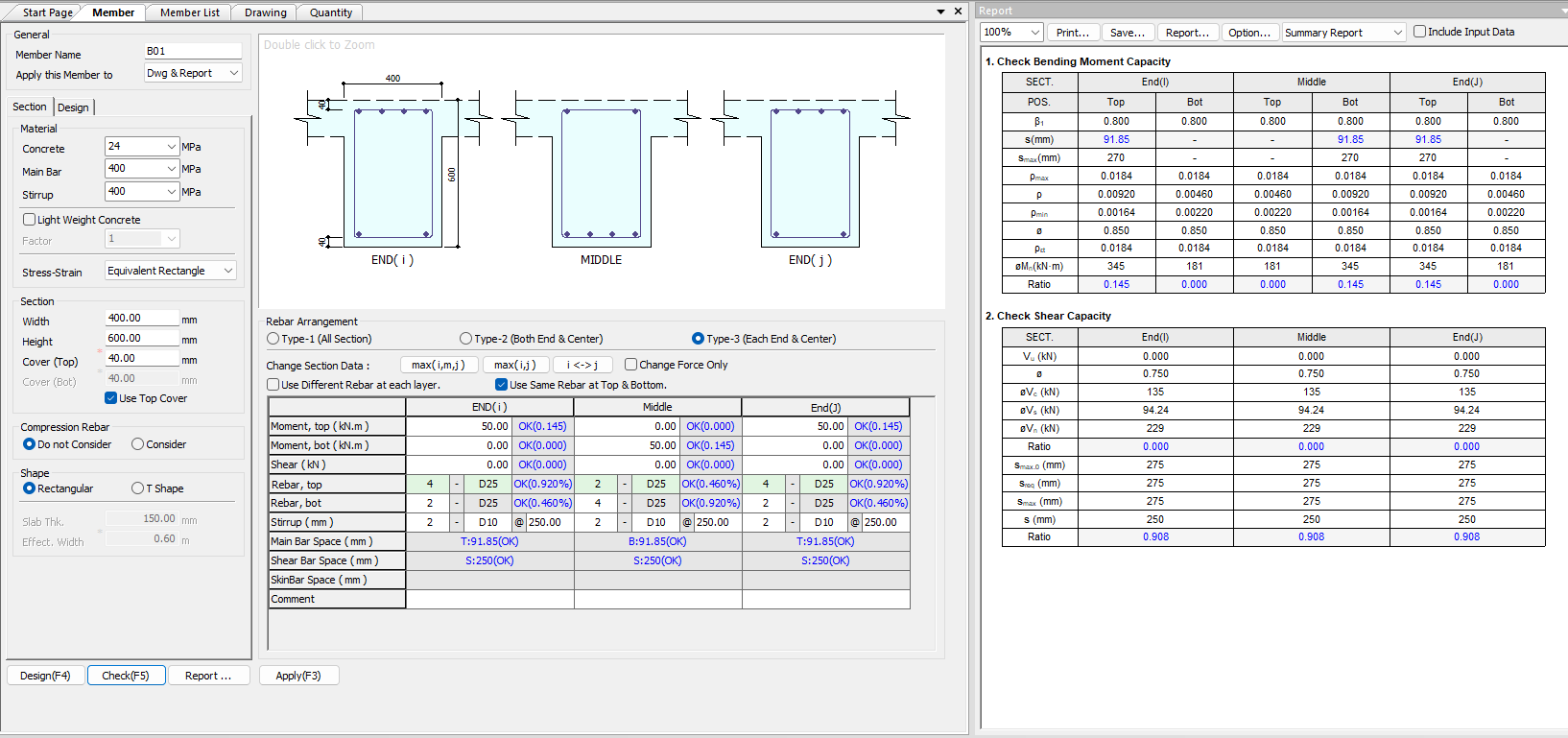This screenshot has width=1568, height=738.
Task: Click the max(i,m,j) section data button
Action: pyautogui.click(x=438, y=365)
